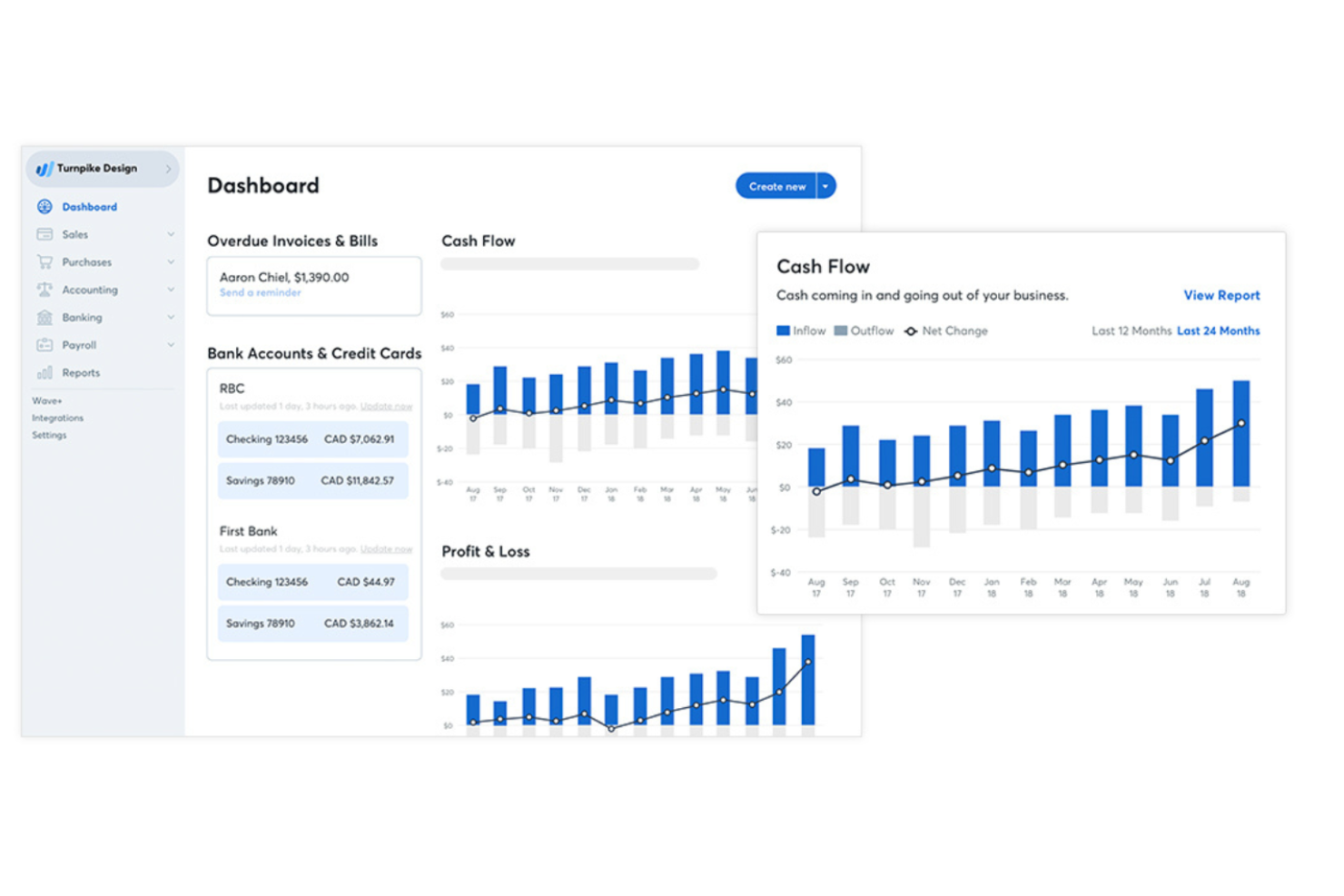Expand the Accounting section chevron
Image resolution: width=1344 pixels, height=896 pixels.
click(171, 290)
